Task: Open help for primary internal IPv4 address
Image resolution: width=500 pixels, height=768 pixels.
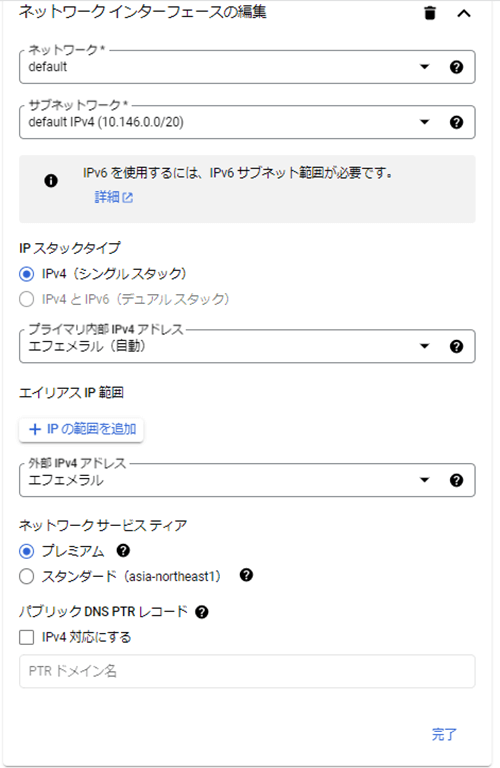Action: (456, 347)
